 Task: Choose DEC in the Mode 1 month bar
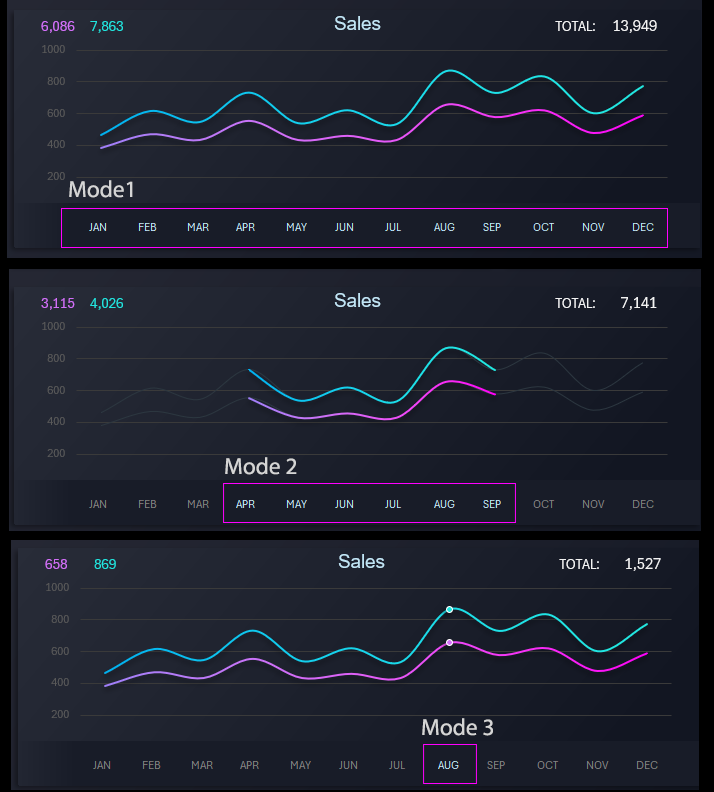(643, 227)
